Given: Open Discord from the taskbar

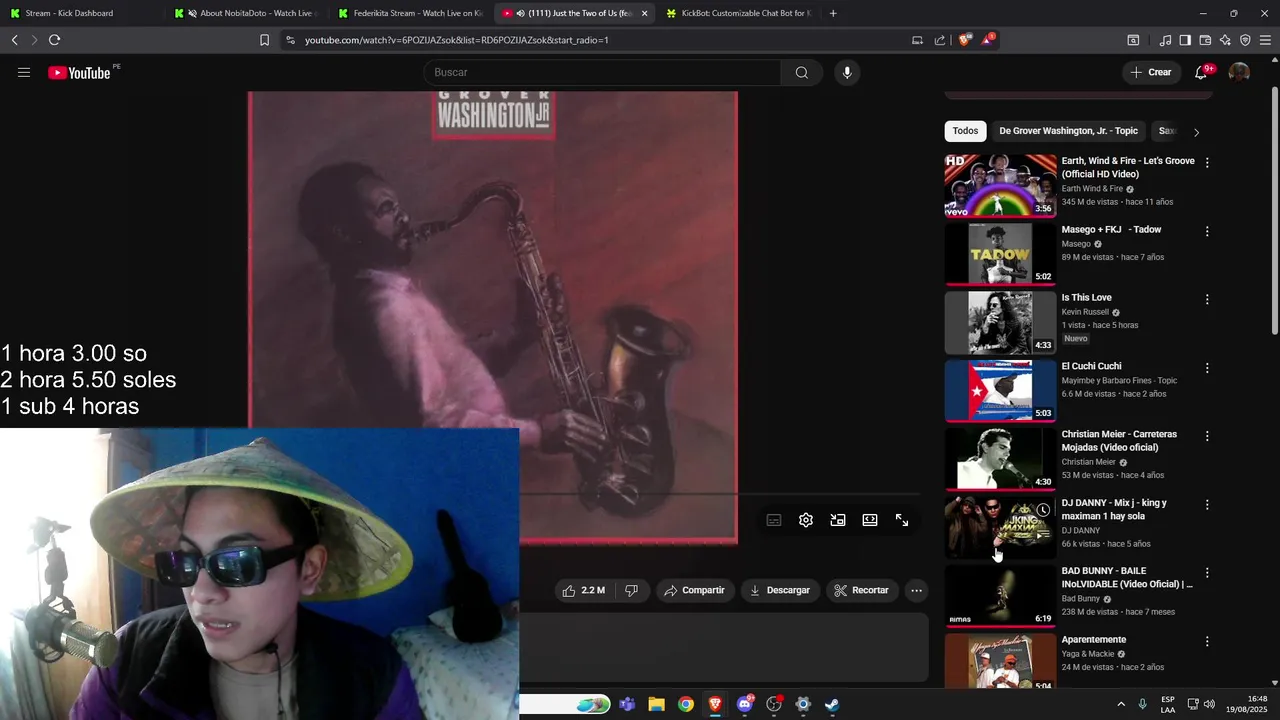Looking at the screenshot, I should (x=744, y=704).
